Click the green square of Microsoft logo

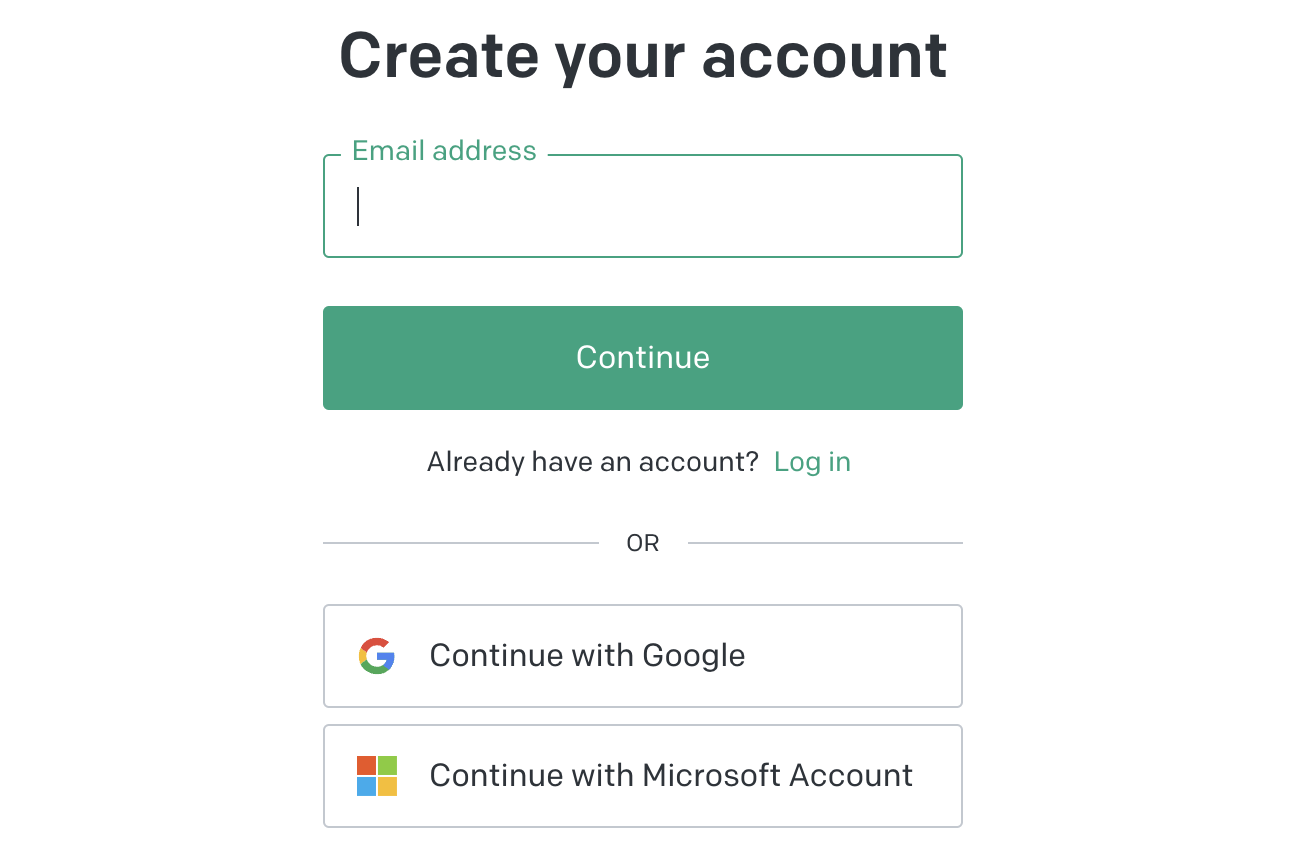click(387, 766)
